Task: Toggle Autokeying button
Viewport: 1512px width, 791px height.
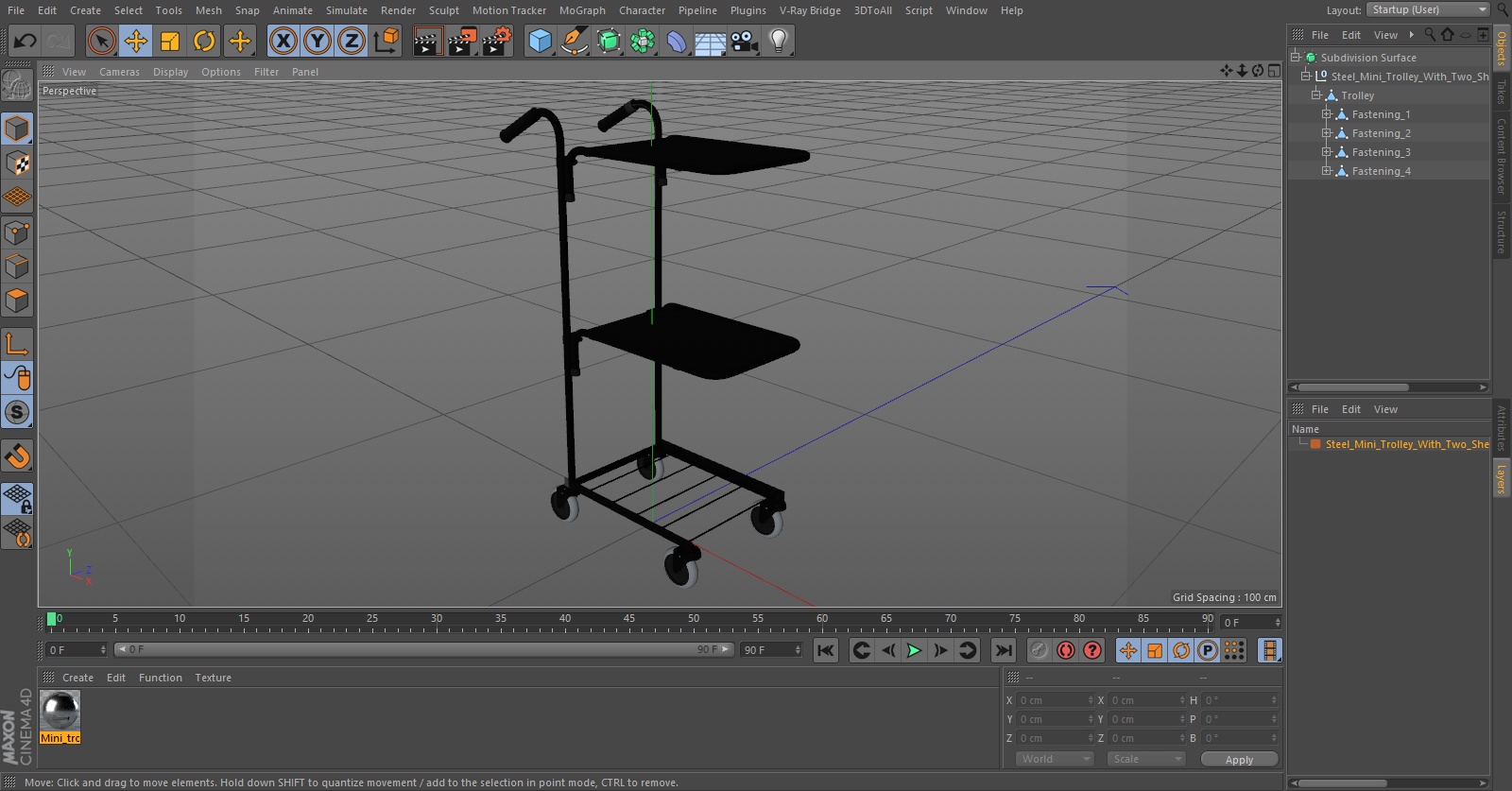Action: pos(1066,650)
